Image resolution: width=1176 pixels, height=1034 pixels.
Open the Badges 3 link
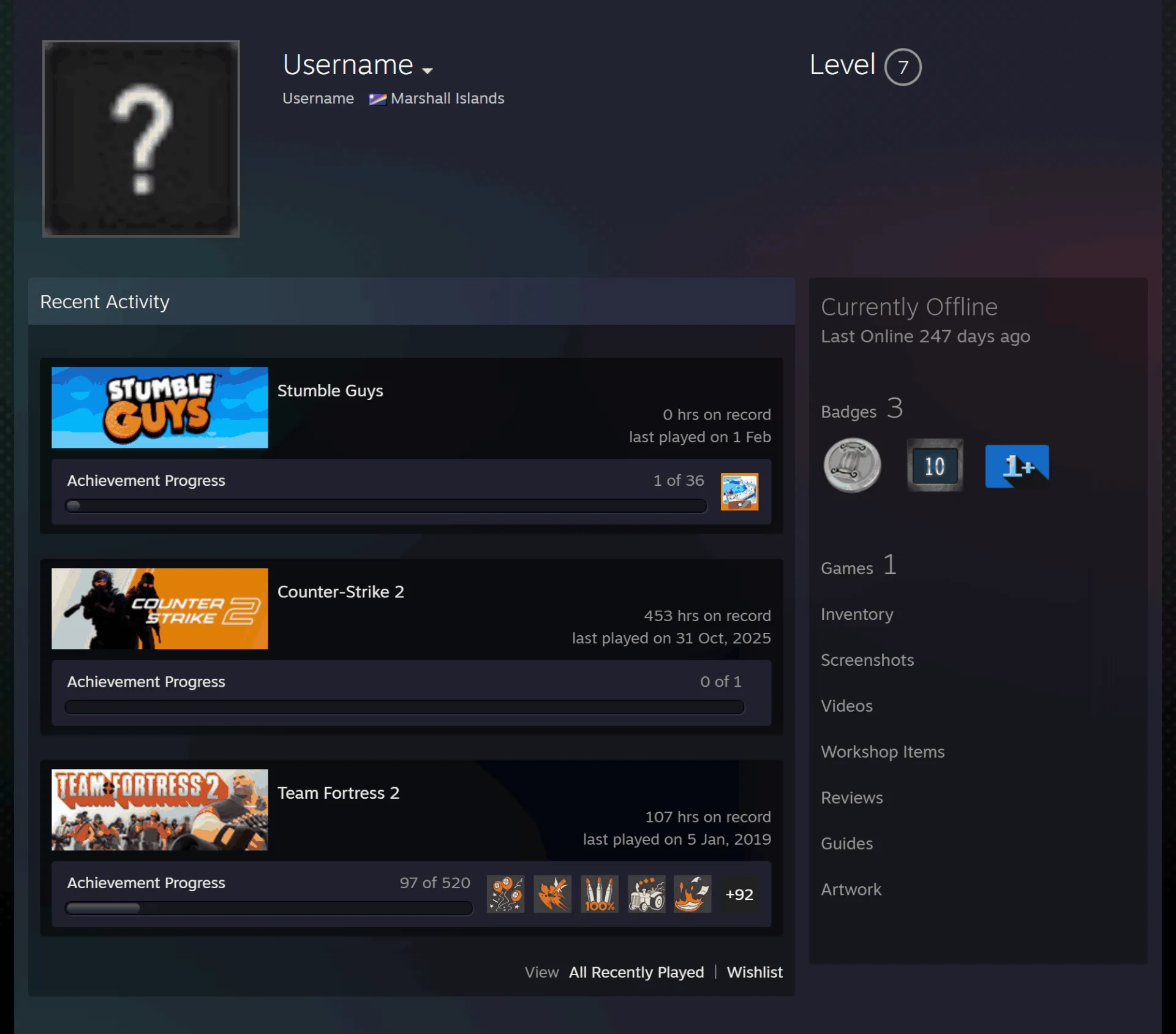tap(862, 409)
